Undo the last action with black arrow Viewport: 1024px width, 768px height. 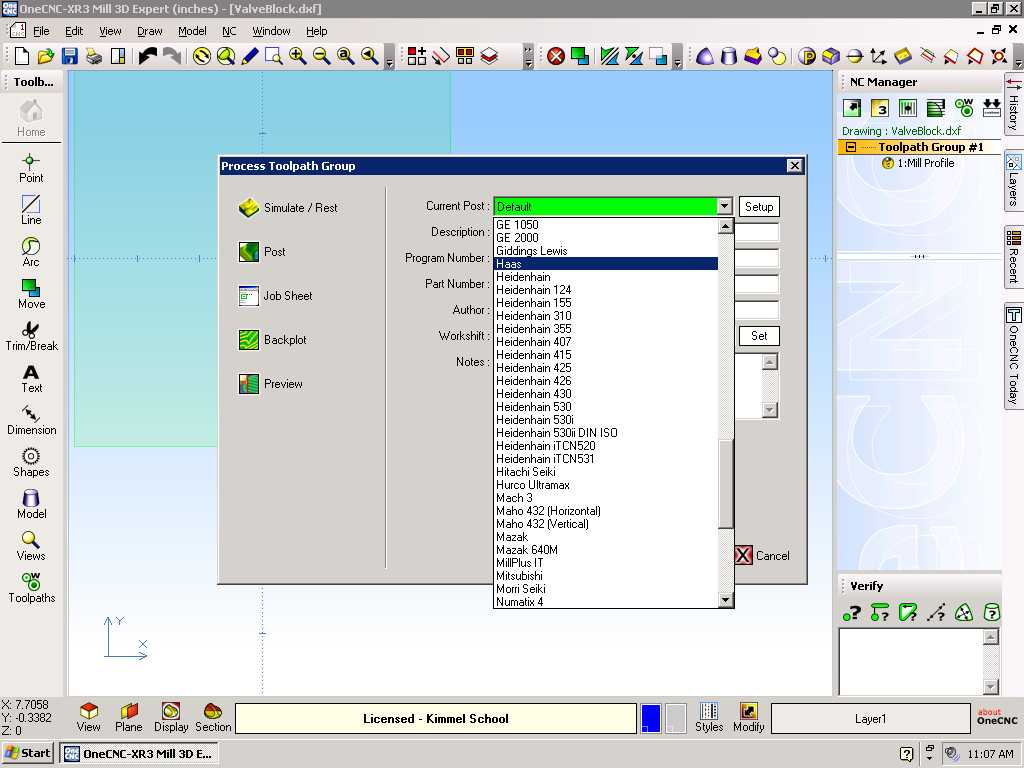tap(148, 56)
